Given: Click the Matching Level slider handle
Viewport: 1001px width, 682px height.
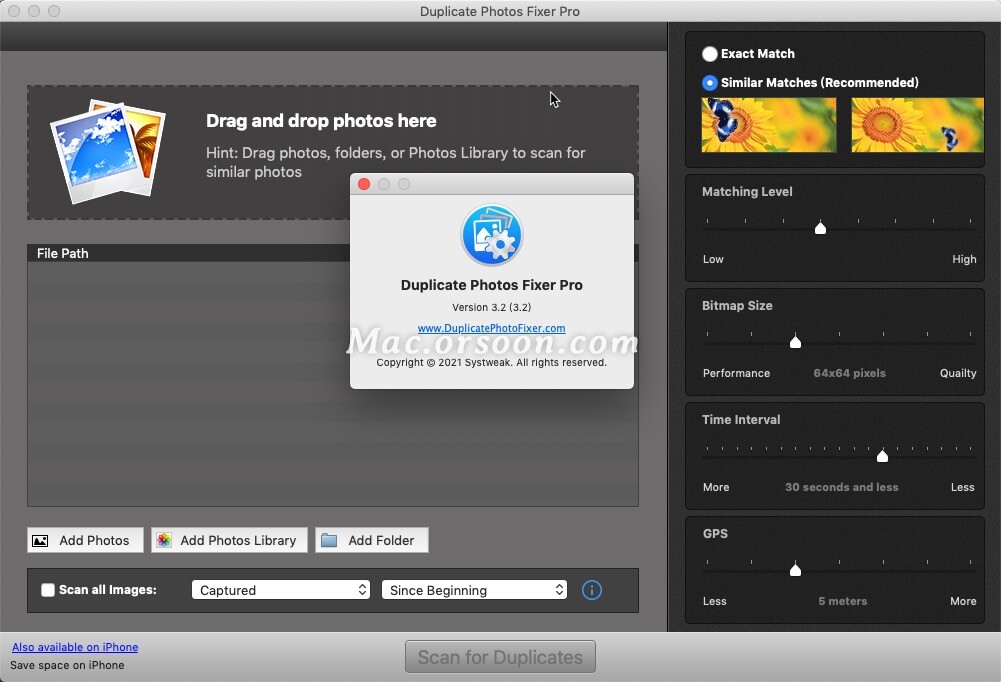Looking at the screenshot, I should click(x=820, y=227).
